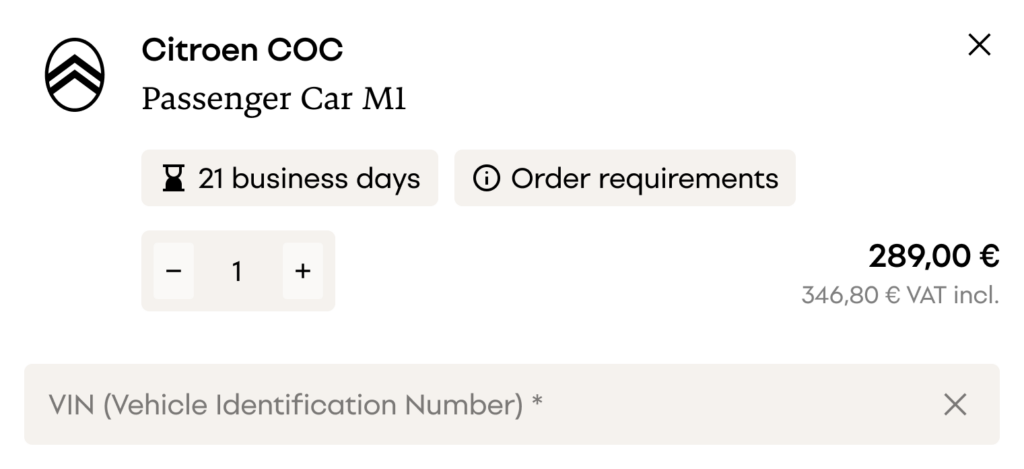Click the hourglass delivery time icon
Viewport: 1024px width, 469px height.
pos(174,179)
